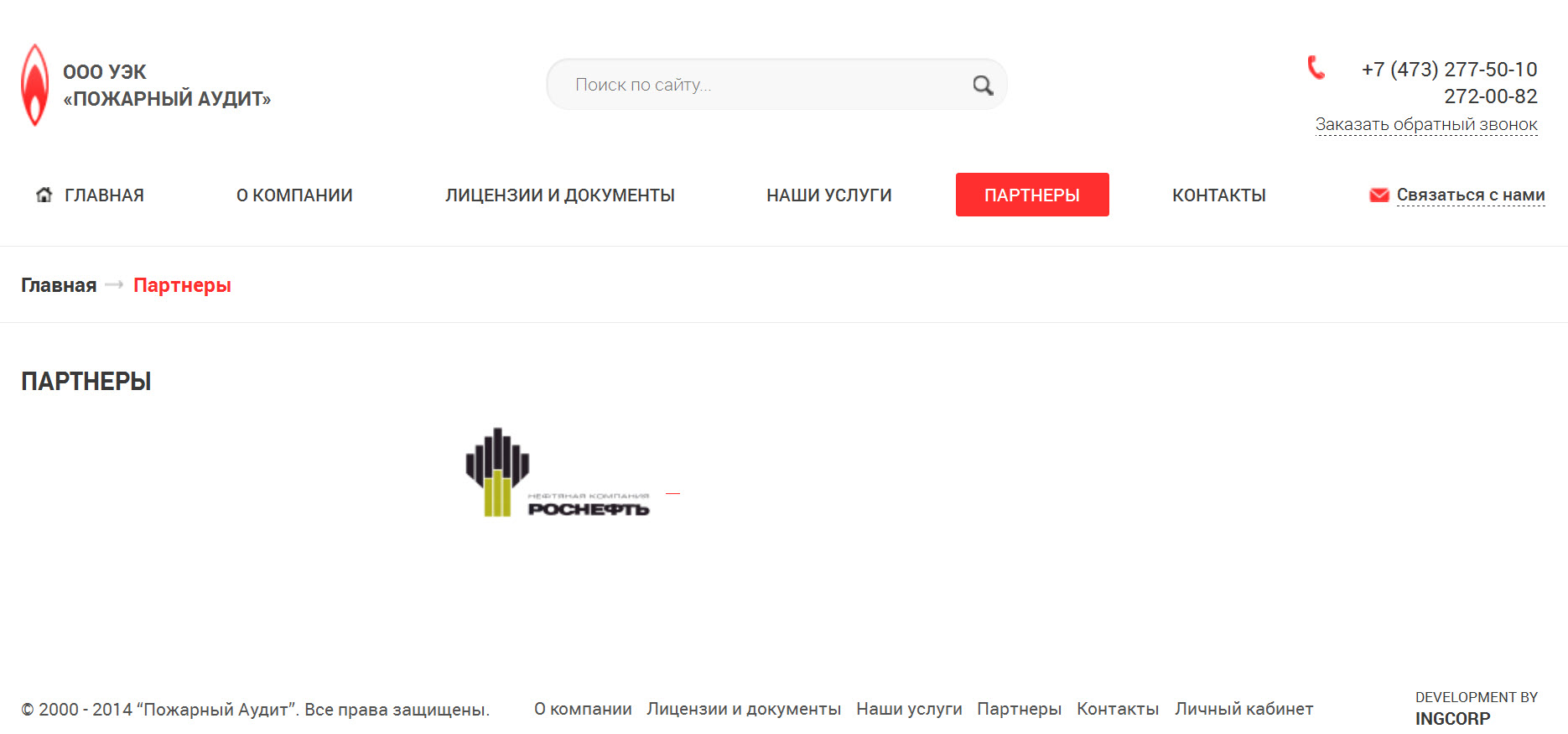This screenshot has height=734, width=1568.
Task: Click the home icon beside ГЛАВНАЯ
Action: tap(44, 195)
